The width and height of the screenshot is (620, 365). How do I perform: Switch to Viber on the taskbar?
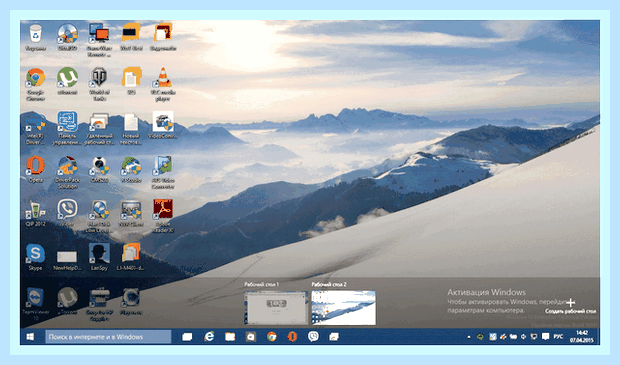313,337
